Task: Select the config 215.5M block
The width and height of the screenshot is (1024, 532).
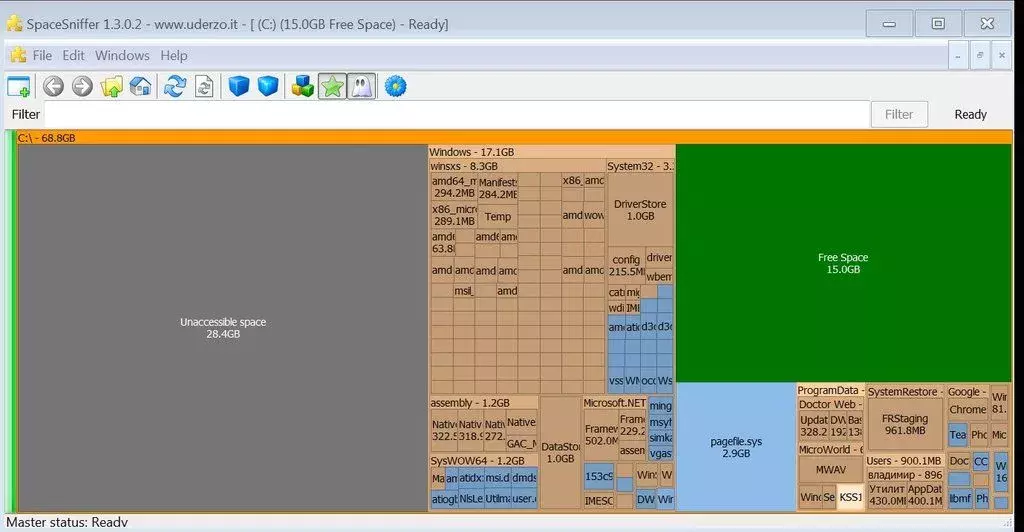Action: [x=626, y=266]
